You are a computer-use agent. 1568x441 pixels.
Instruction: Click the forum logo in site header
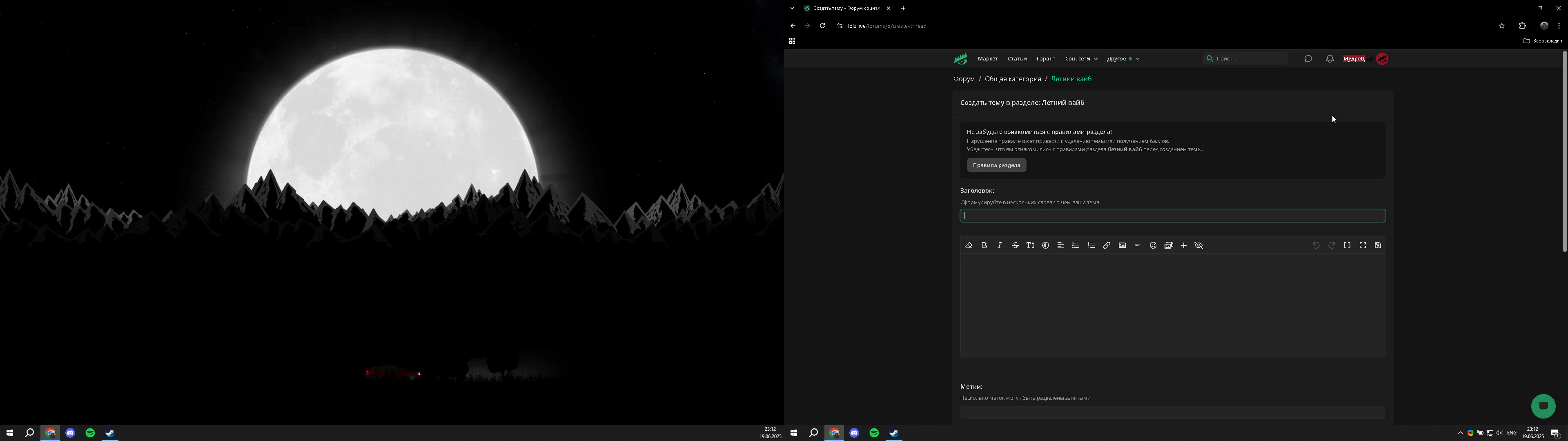point(960,59)
